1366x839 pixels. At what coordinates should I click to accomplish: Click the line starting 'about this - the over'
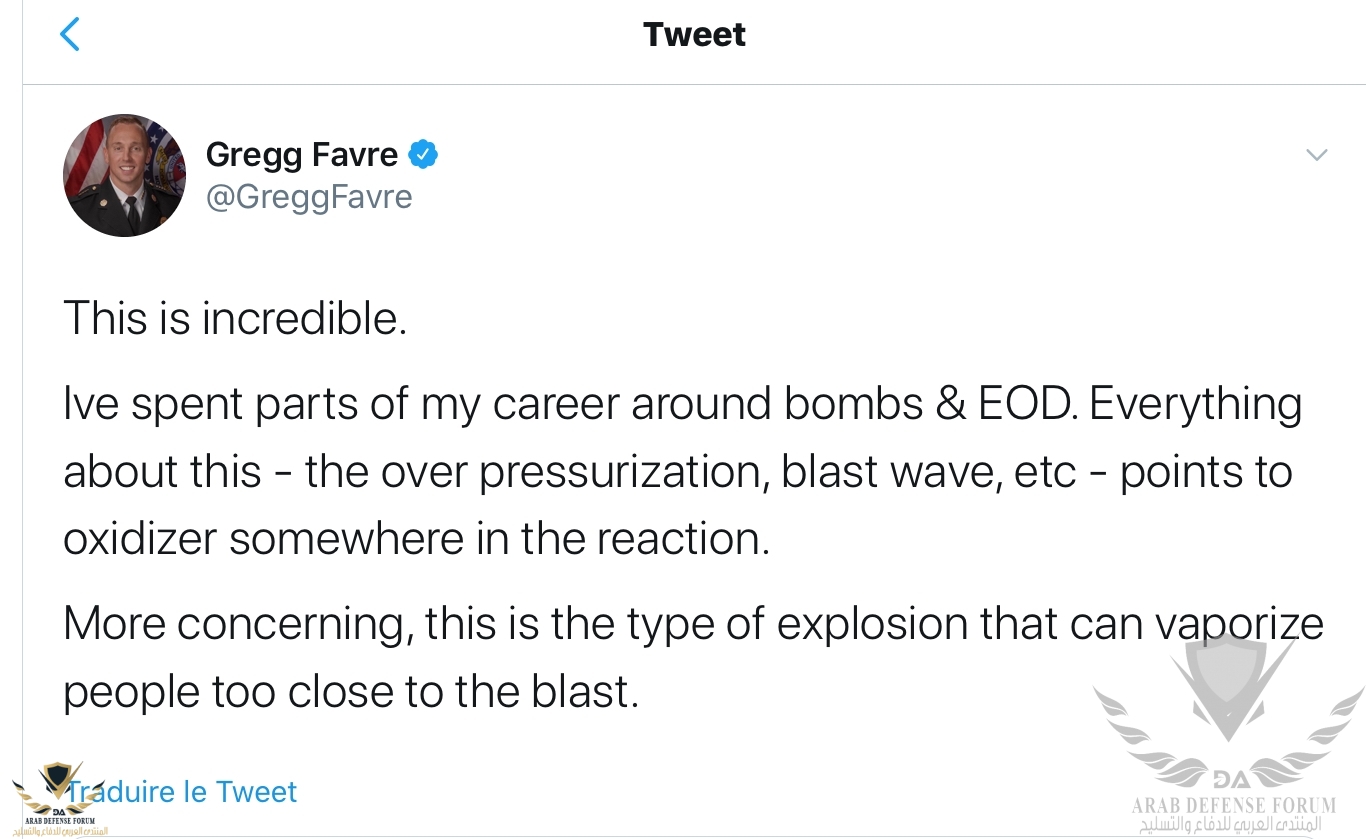677,472
